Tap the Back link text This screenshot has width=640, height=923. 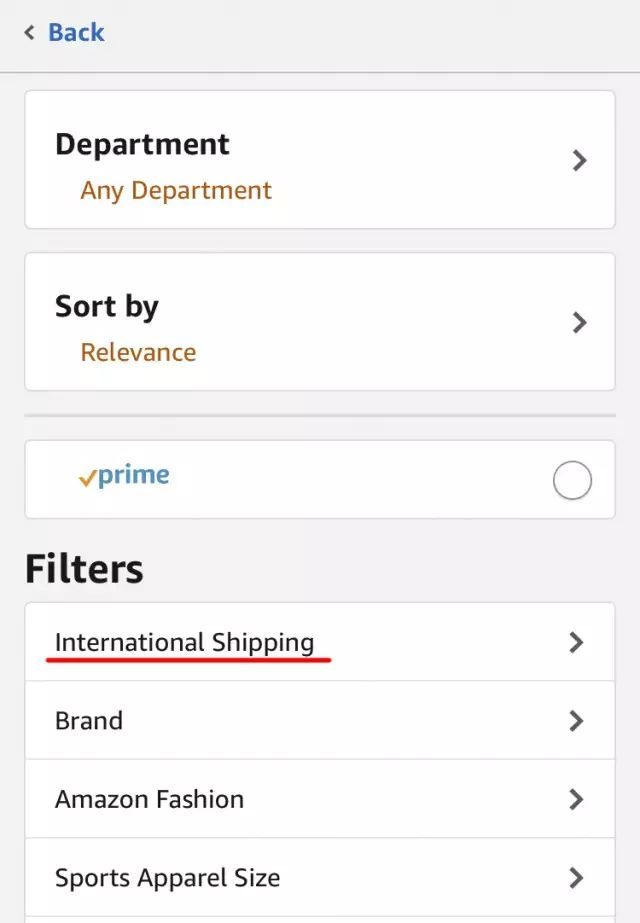(x=76, y=32)
